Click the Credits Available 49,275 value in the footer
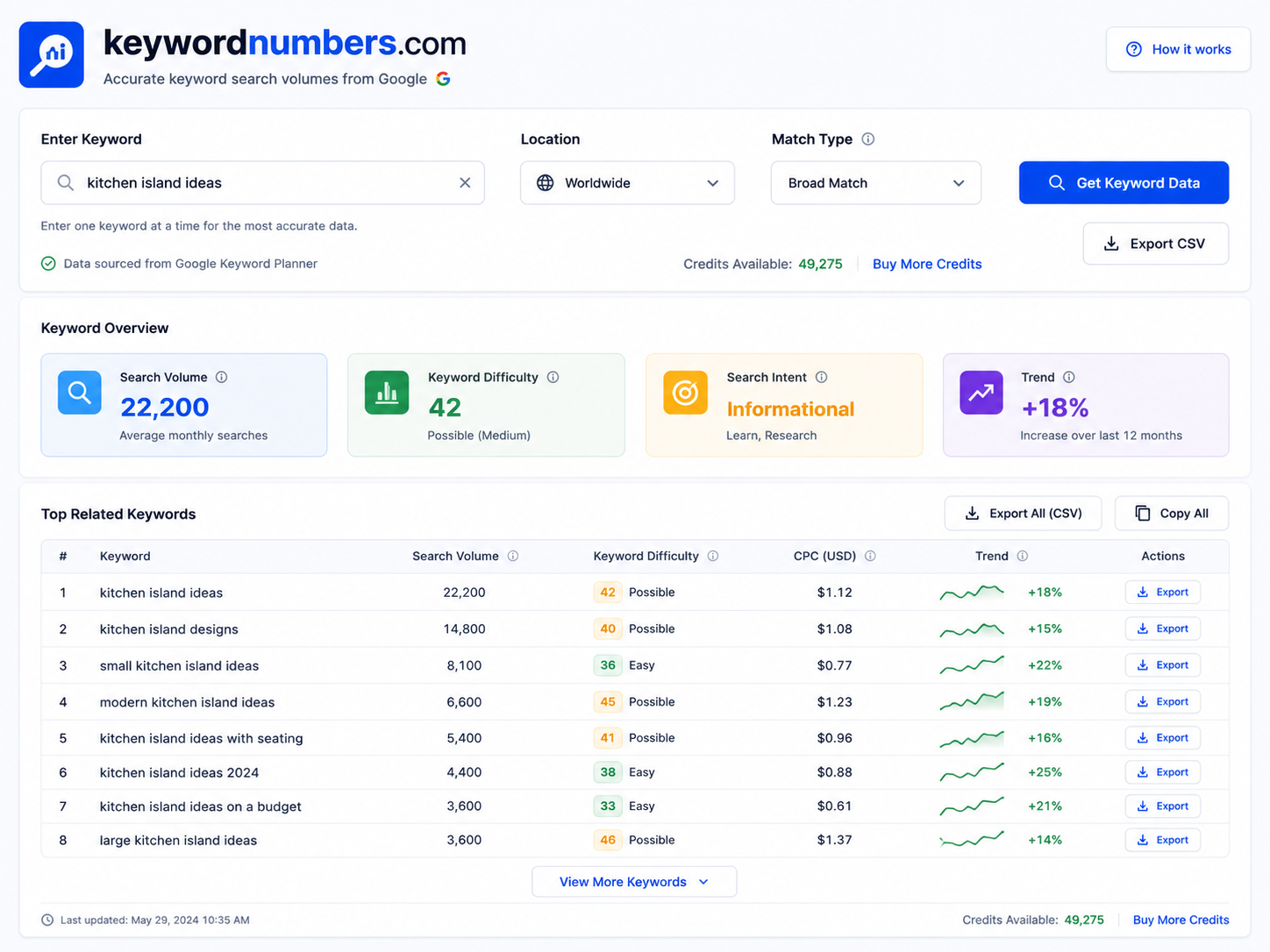1270x952 pixels. (1084, 920)
